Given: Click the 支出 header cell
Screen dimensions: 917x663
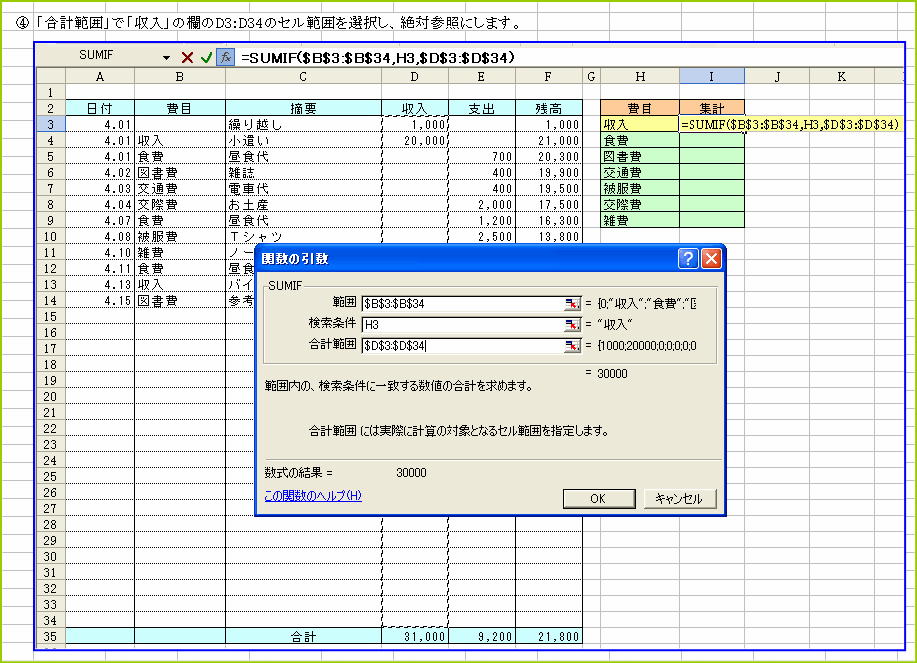Looking at the screenshot, I should pyautogui.click(x=481, y=108).
